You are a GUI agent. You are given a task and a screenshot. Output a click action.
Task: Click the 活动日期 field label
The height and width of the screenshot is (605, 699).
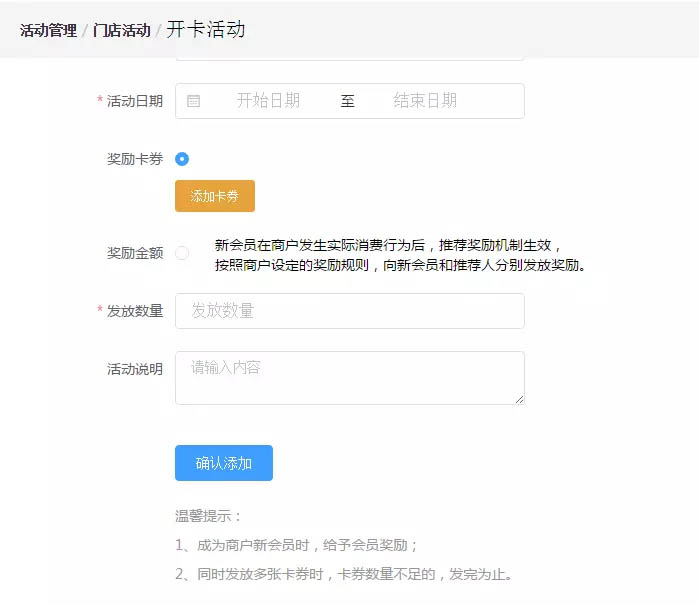point(135,101)
